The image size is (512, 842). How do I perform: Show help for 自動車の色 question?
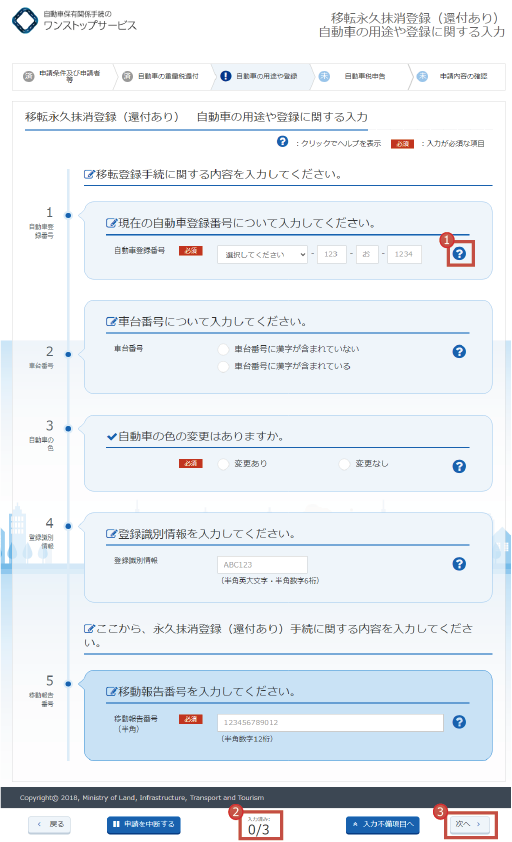tap(459, 466)
